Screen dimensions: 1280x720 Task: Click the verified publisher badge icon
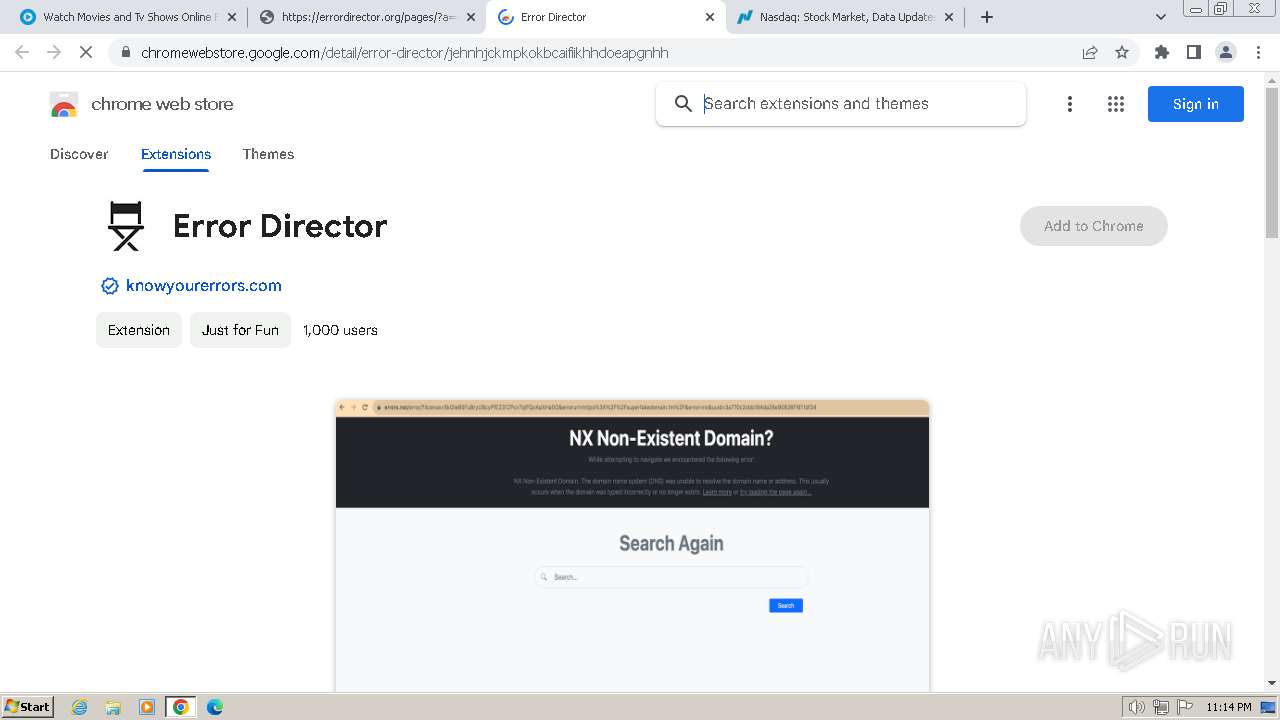(110, 286)
